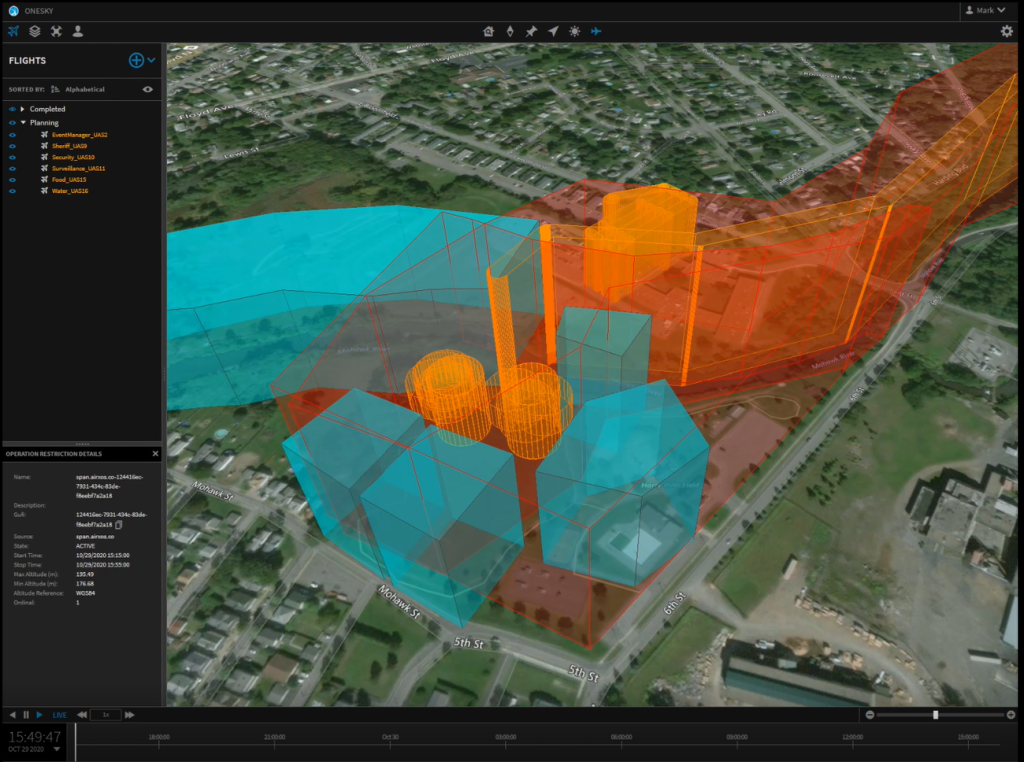
Task: Copy the Gufi value to clipboard
Action: tap(119, 524)
